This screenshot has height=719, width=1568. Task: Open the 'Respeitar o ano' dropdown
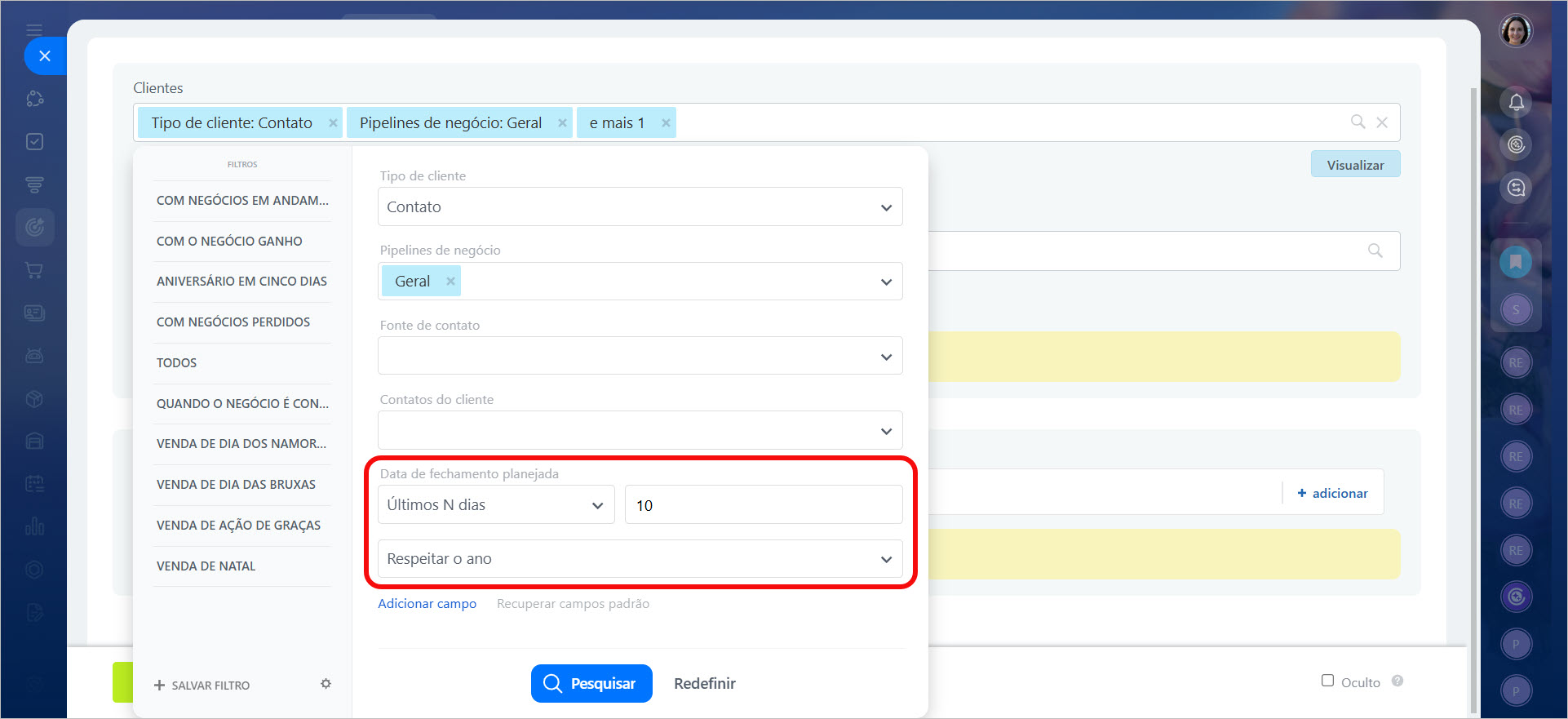640,559
